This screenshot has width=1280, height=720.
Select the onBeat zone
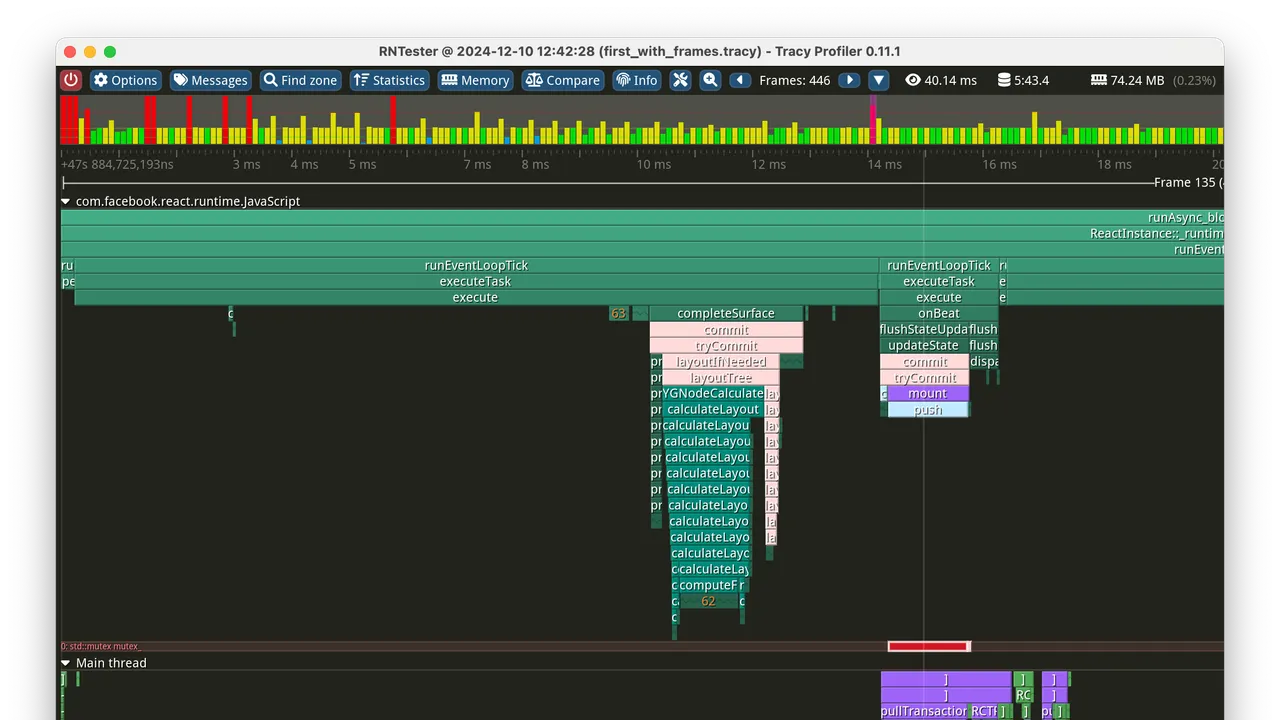click(x=939, y=313)
